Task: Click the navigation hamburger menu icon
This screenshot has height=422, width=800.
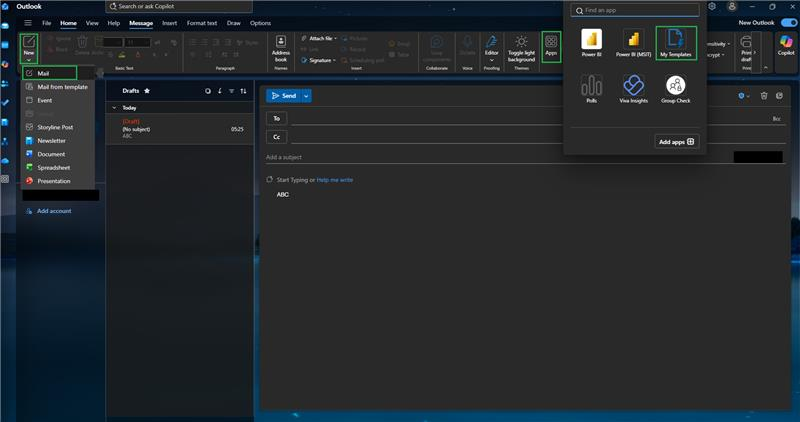Action: 28,23
